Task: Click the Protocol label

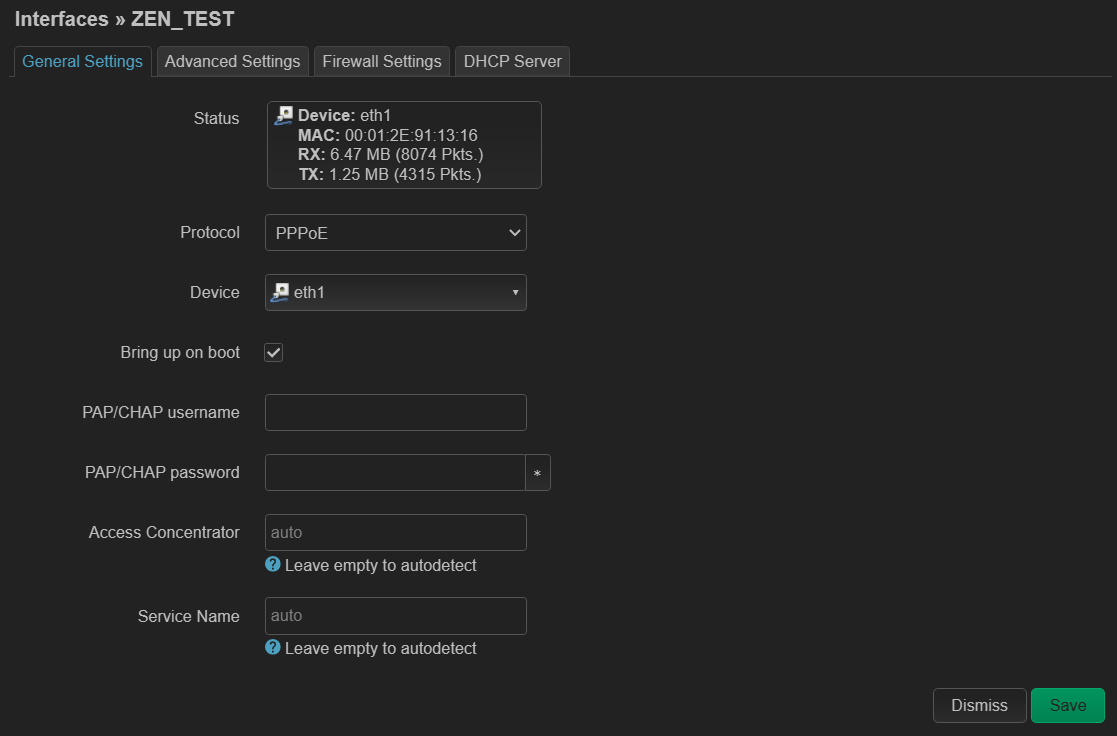Action: (x=210, y=232)
